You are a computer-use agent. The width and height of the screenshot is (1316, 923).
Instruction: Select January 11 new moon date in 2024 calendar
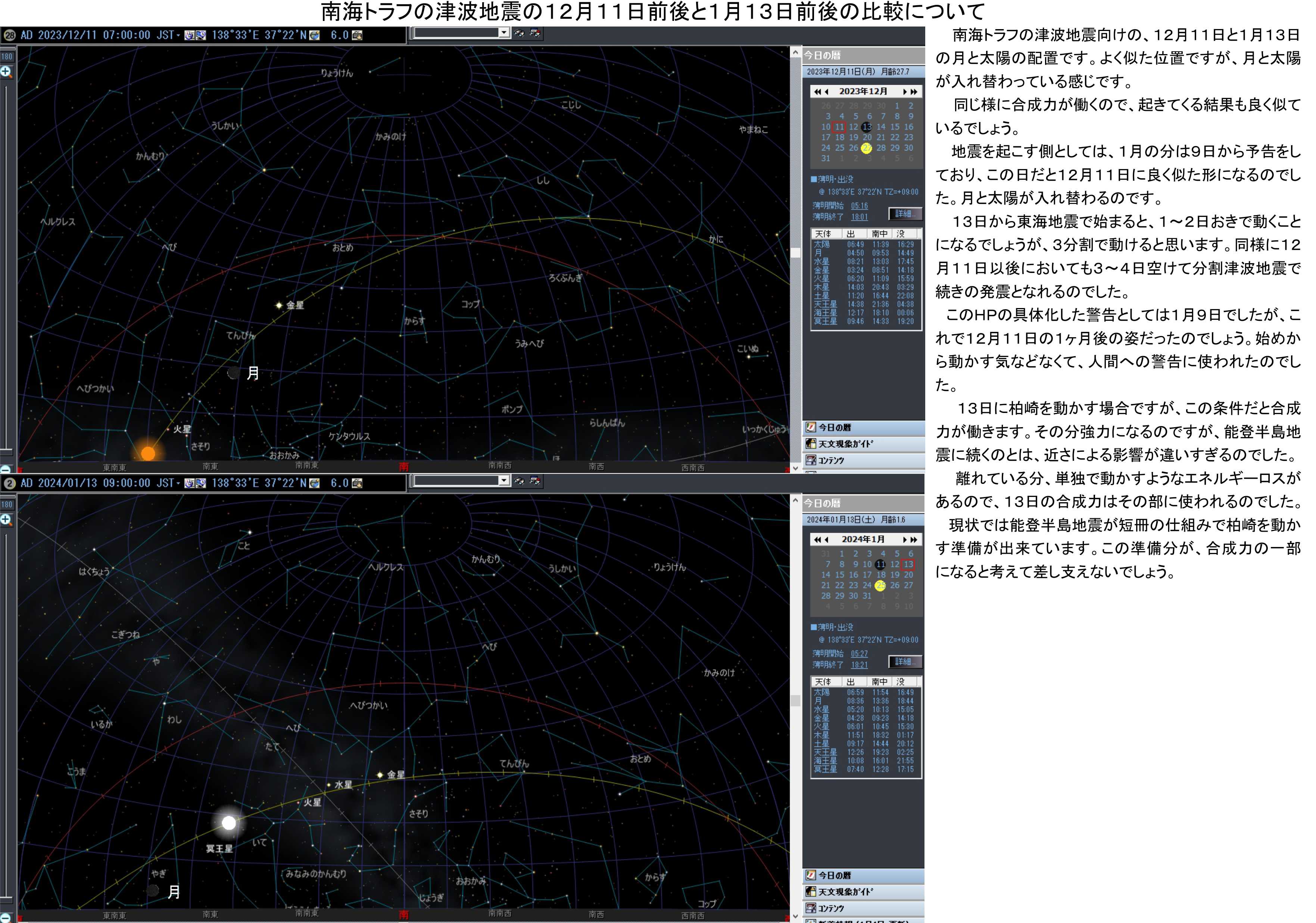point(880,565)
